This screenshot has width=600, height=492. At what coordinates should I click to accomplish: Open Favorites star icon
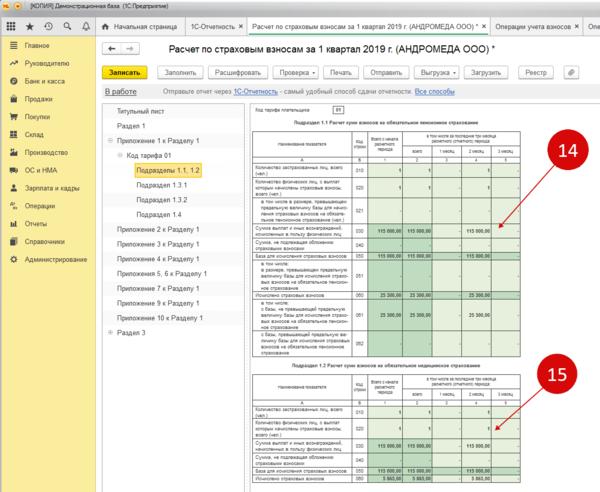29,26
